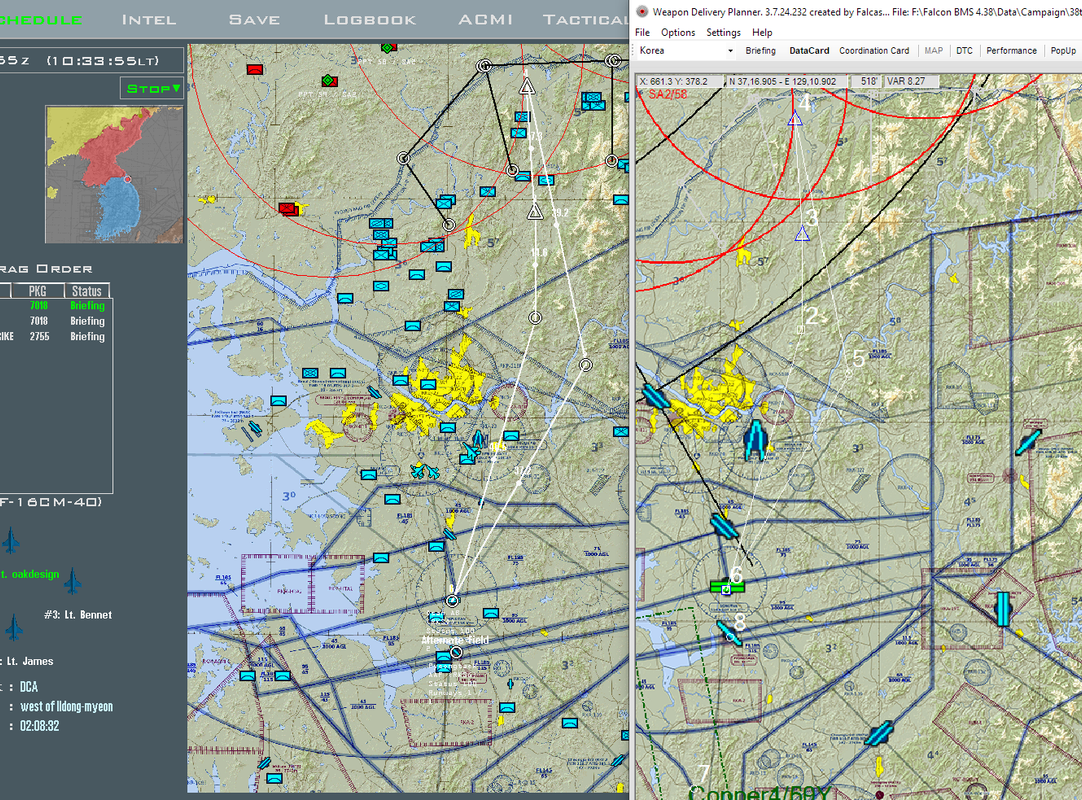Select the green airbase symbol at waypoint 6
The width and height of the screenshot is (1082, 800).
(727, 587)
